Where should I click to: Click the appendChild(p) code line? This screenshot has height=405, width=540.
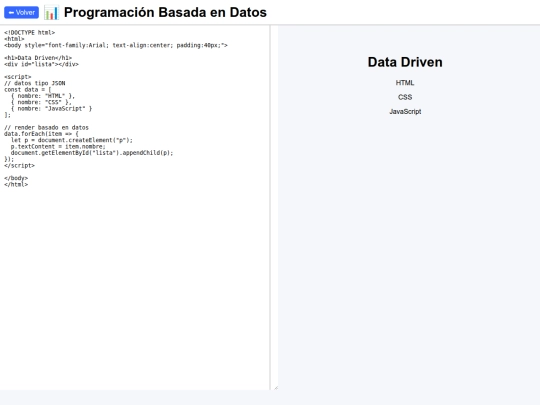pyautogui.click(x=92, y=153)
